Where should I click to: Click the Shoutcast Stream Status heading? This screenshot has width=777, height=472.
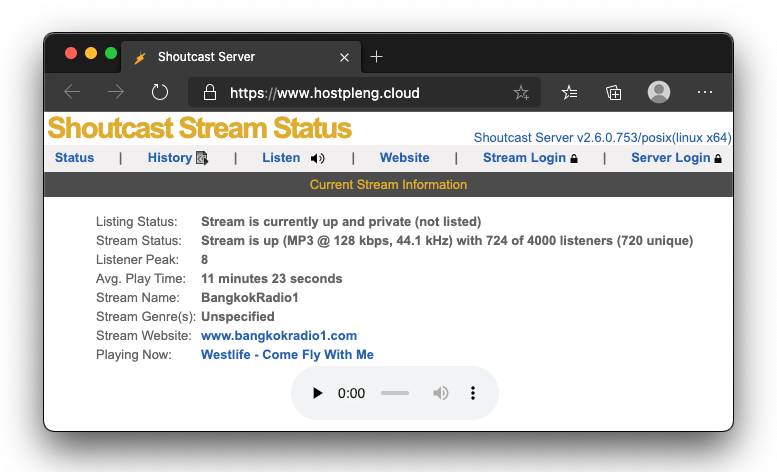(200, 128)
